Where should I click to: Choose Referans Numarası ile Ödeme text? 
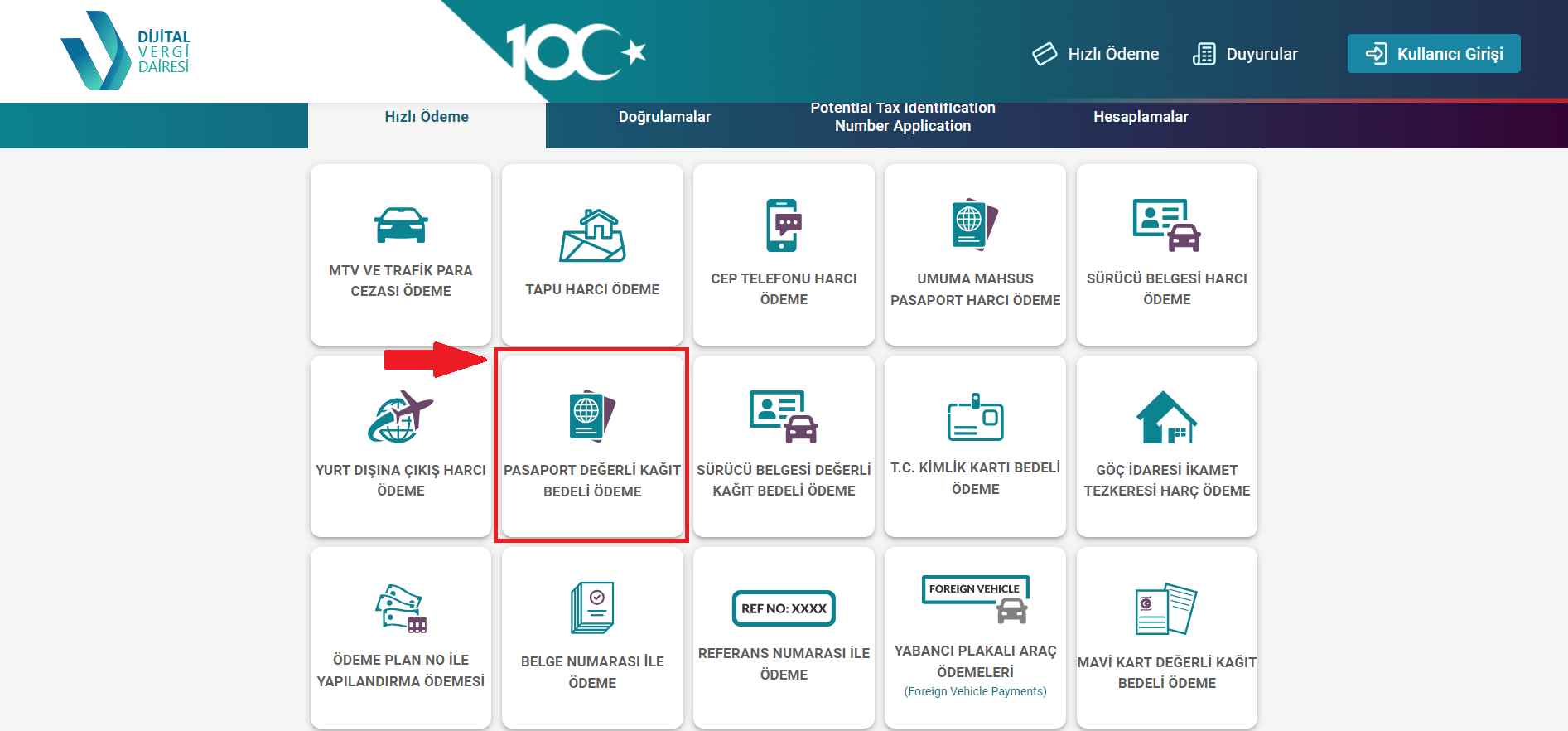coord(784,664)
